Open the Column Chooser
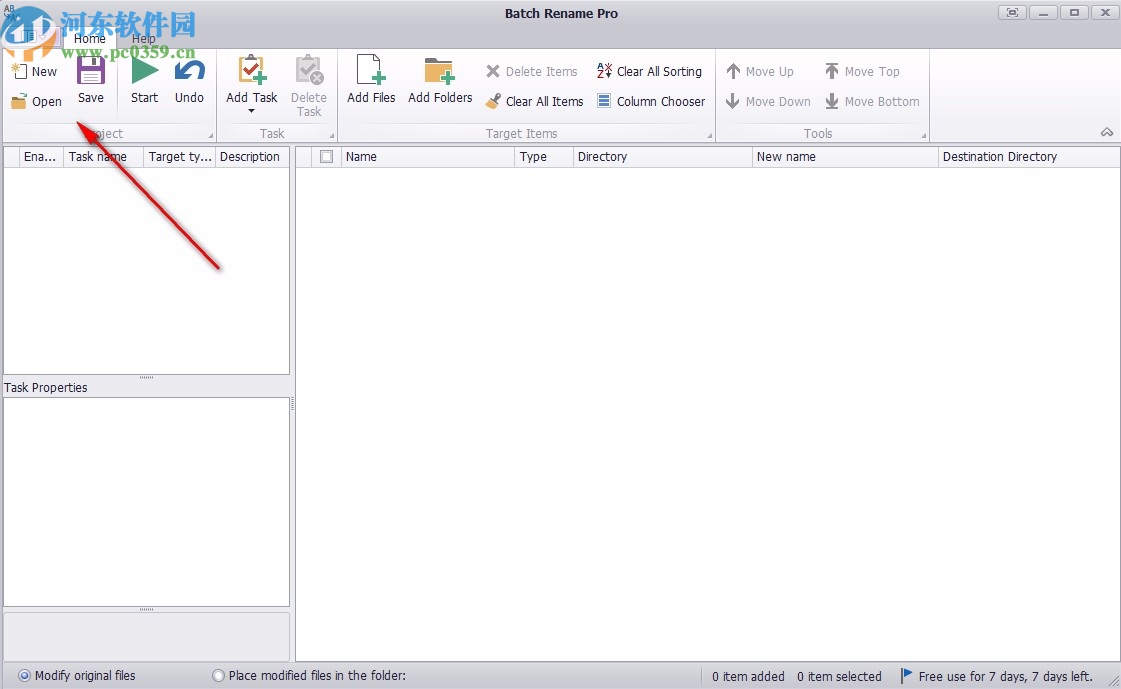Screen dimensions: 1121x689 tap(651, 101)
